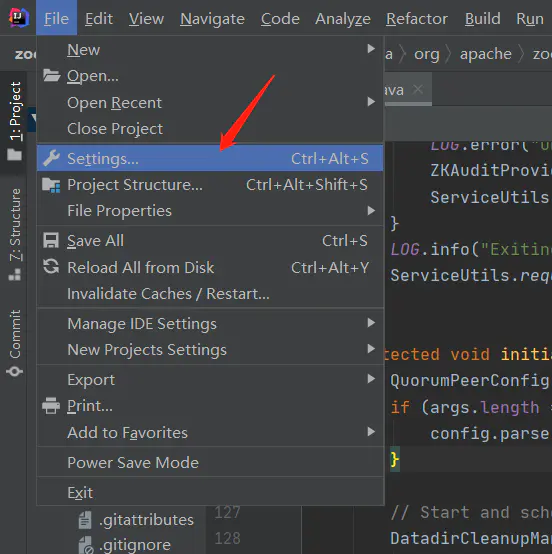Close the open java editor tab
552x554 pixels.
tap(418, 89)
